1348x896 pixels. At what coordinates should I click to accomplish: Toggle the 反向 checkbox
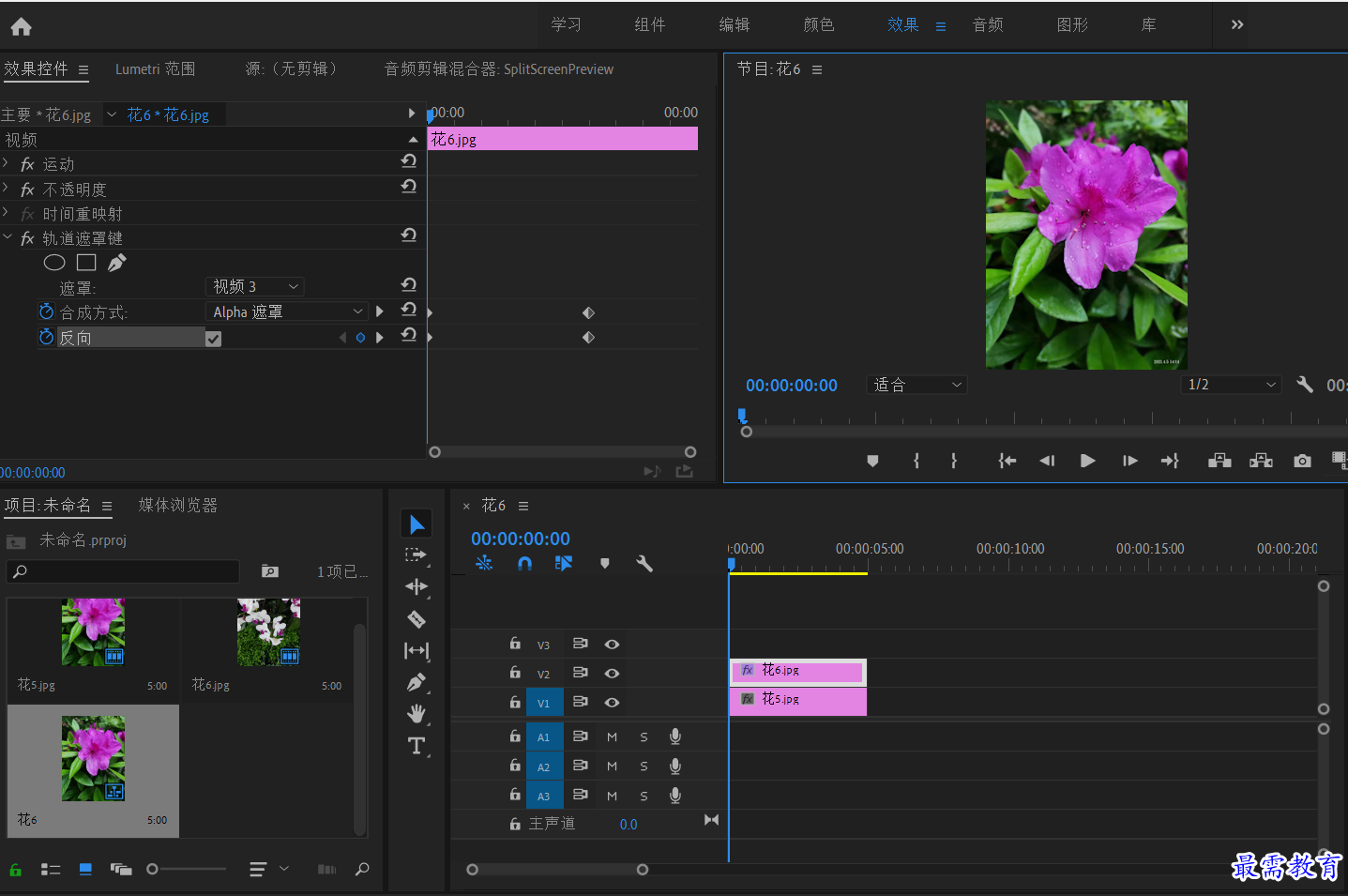[x=214, y=339]
